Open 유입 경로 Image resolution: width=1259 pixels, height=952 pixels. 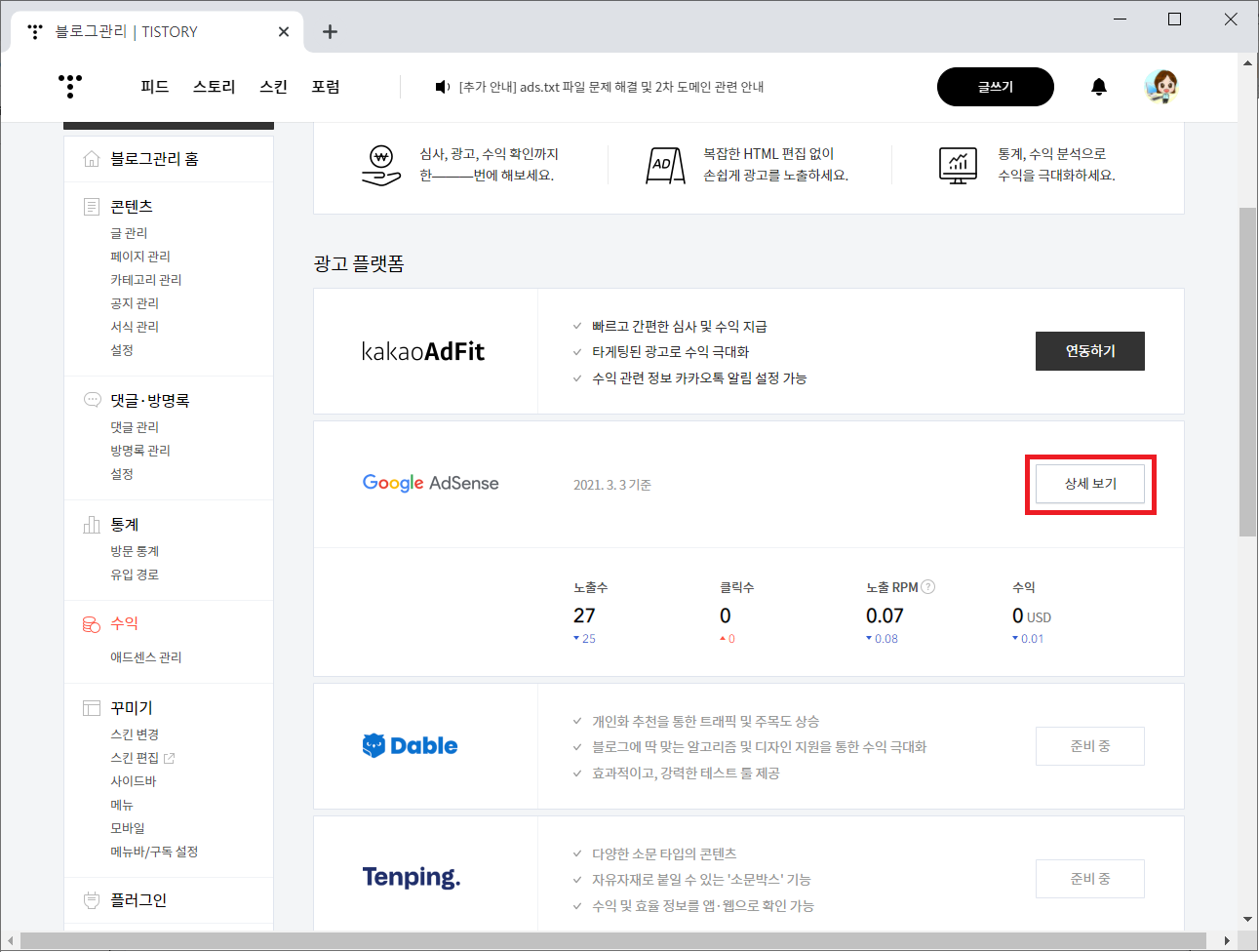pos(135,575)
